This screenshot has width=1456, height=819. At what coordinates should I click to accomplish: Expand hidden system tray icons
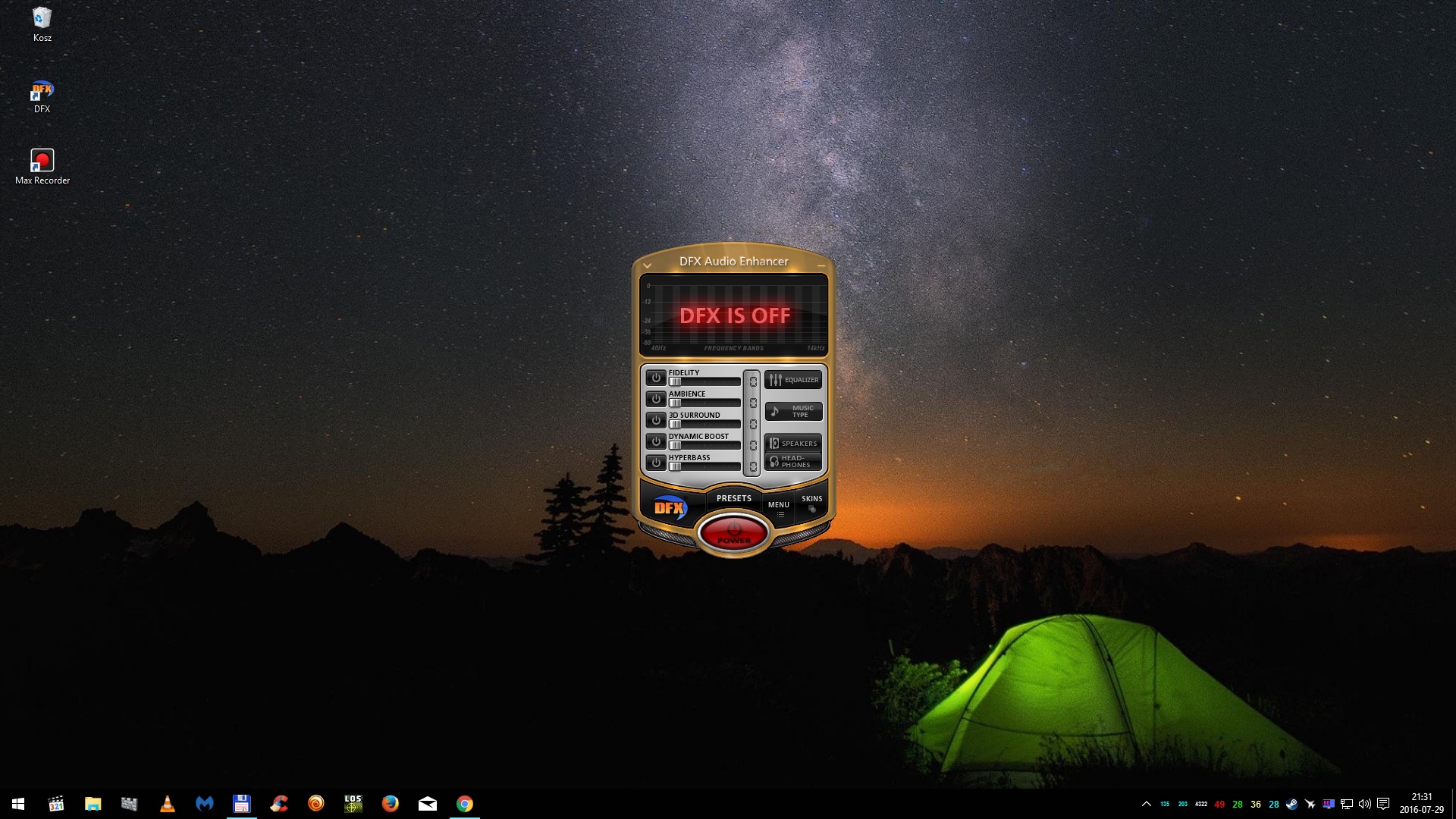[x=1147, y=804]
